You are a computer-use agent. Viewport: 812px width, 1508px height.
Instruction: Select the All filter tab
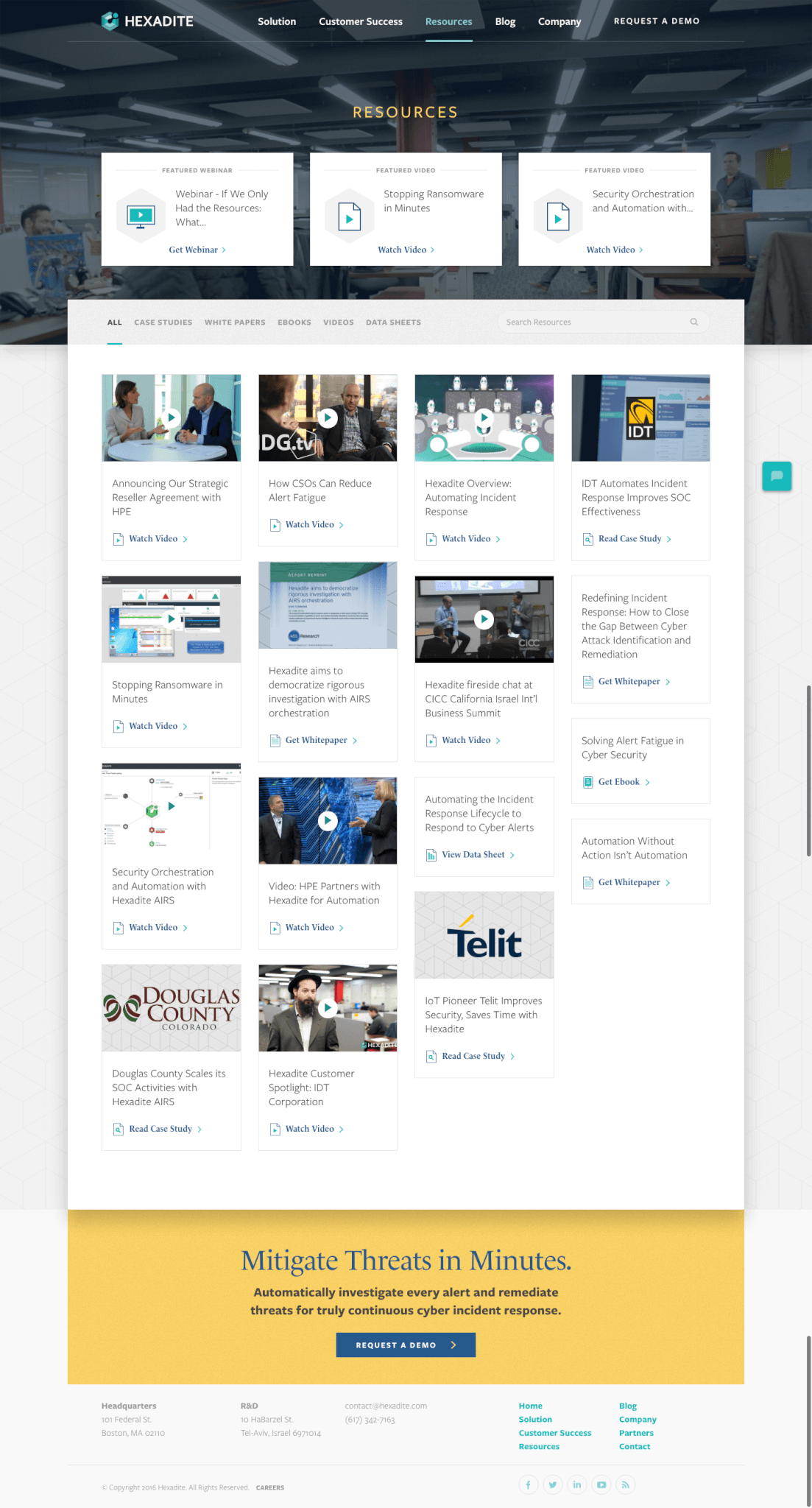115,323
